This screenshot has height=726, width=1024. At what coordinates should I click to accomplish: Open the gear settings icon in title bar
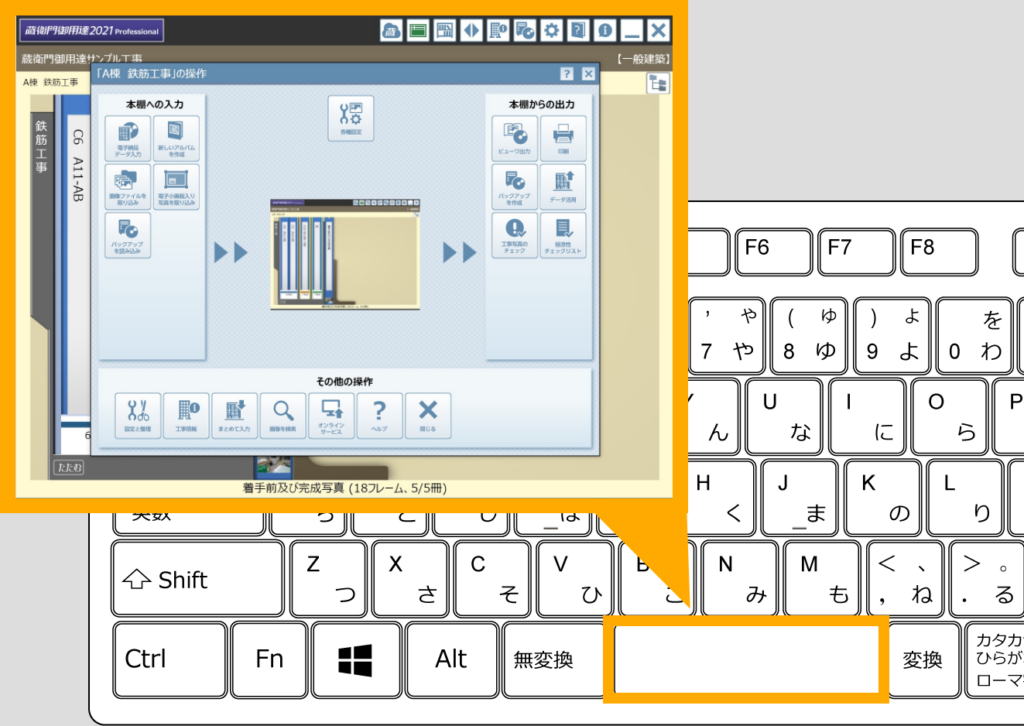pyautogui.click(x=551, y=31)
